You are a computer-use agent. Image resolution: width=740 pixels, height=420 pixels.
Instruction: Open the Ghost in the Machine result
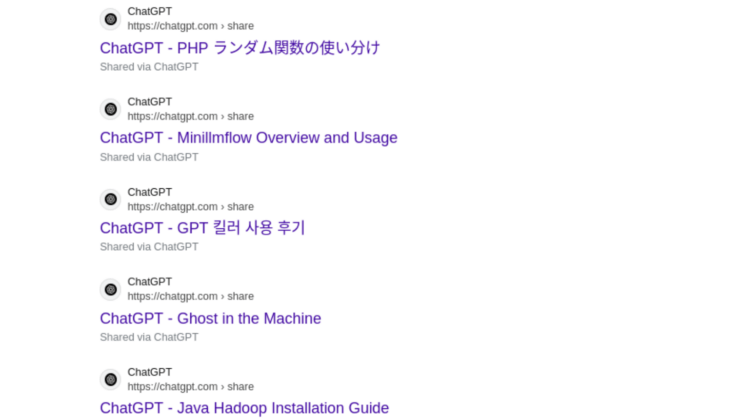pyautogui.click(x=210, y=319)
